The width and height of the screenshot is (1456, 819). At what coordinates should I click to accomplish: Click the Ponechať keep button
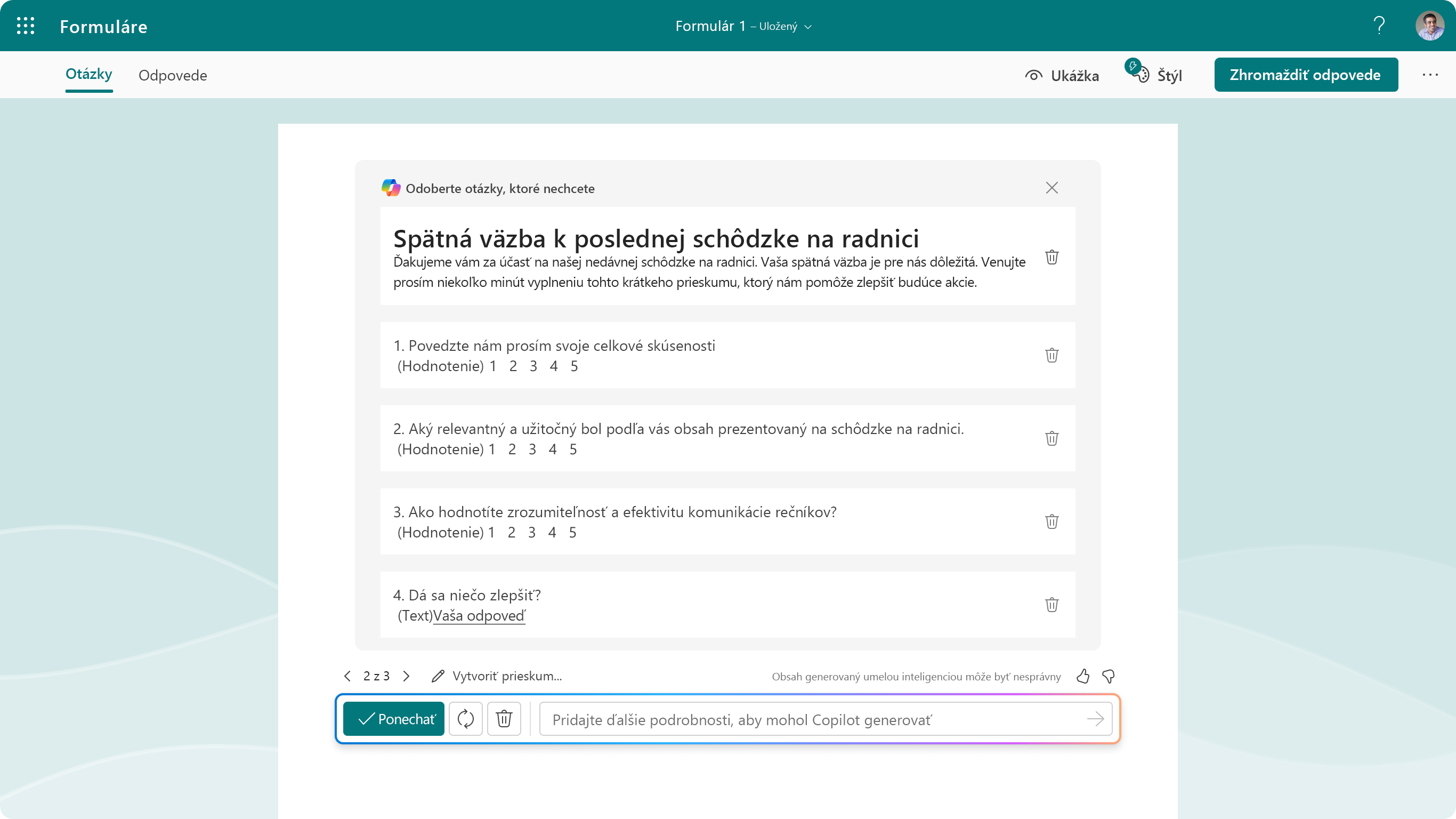(393, 718)
